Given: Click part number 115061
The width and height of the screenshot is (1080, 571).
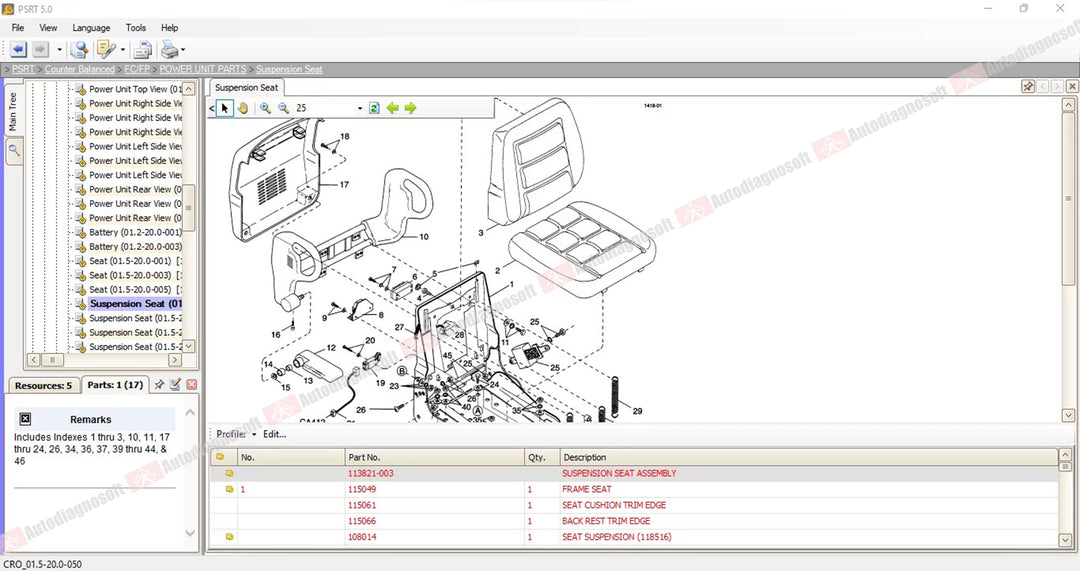Looking at the screenshot, I should click(362, 505).
